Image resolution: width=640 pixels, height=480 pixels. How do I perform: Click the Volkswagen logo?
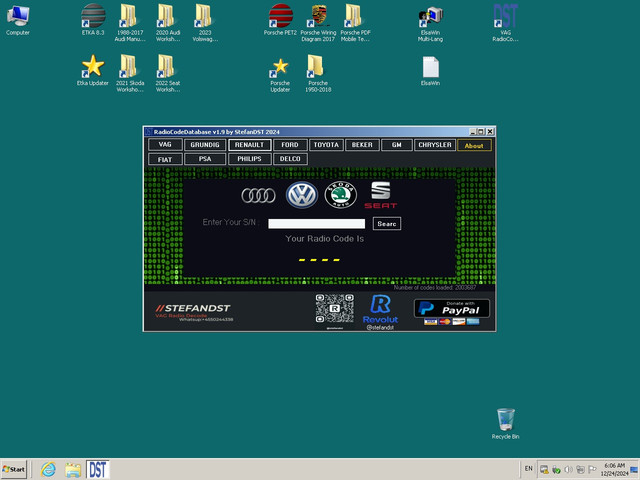302,195
